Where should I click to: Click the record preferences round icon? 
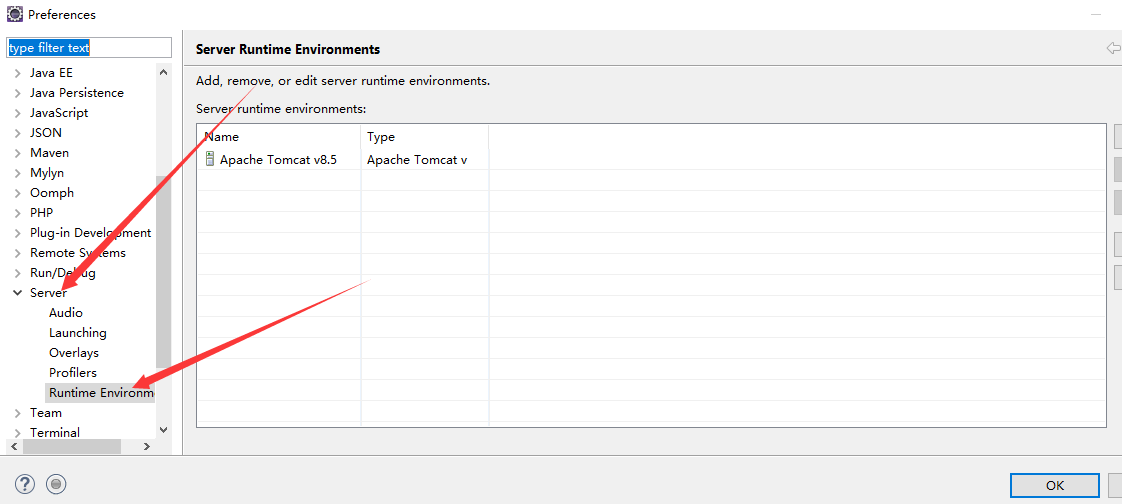(56, 484)
